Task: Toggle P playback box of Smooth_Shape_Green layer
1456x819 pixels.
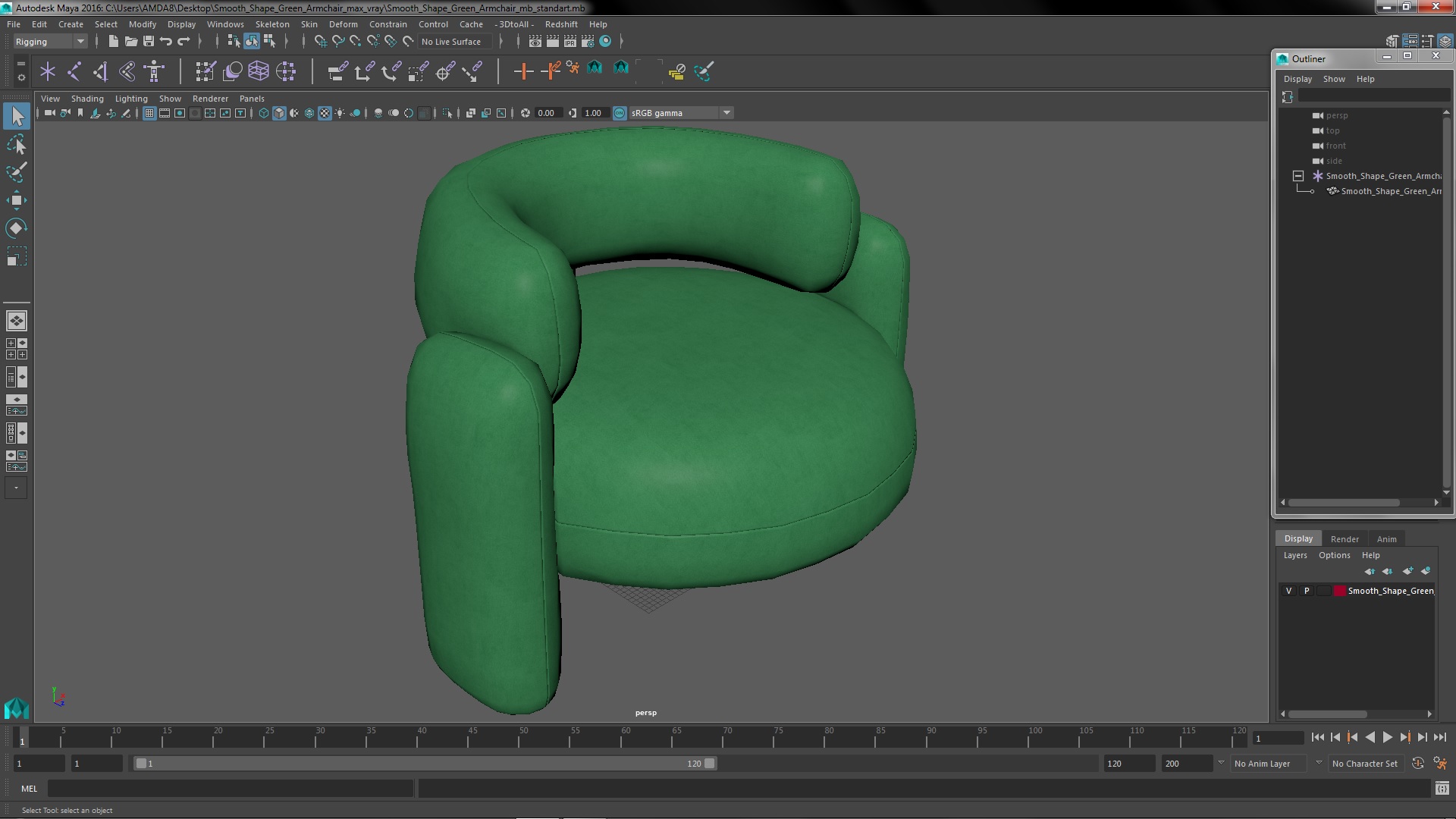Action: 1306,591
